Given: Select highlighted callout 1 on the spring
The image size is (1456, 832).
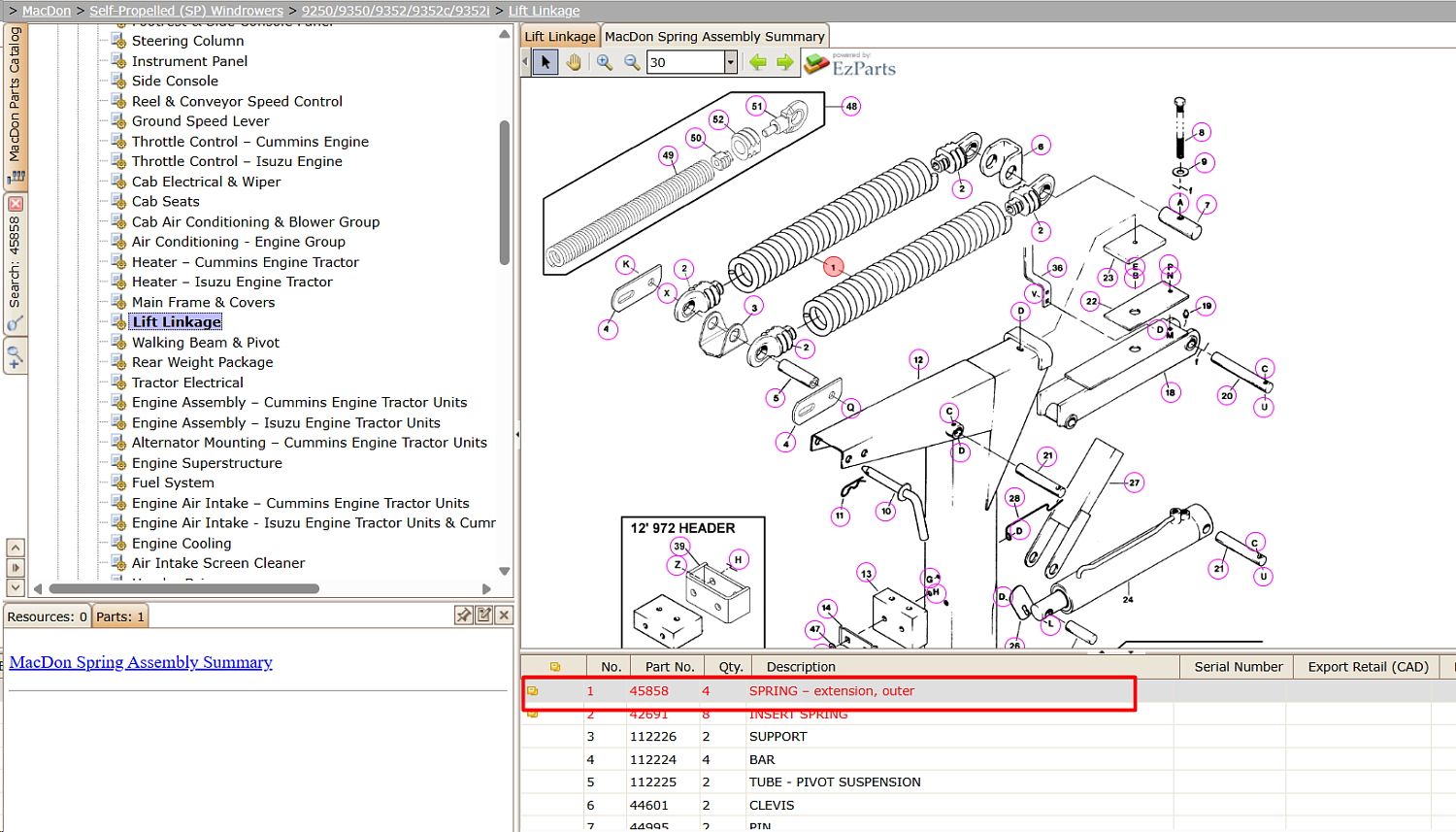Looking at the screenshot, I should 833,266.
